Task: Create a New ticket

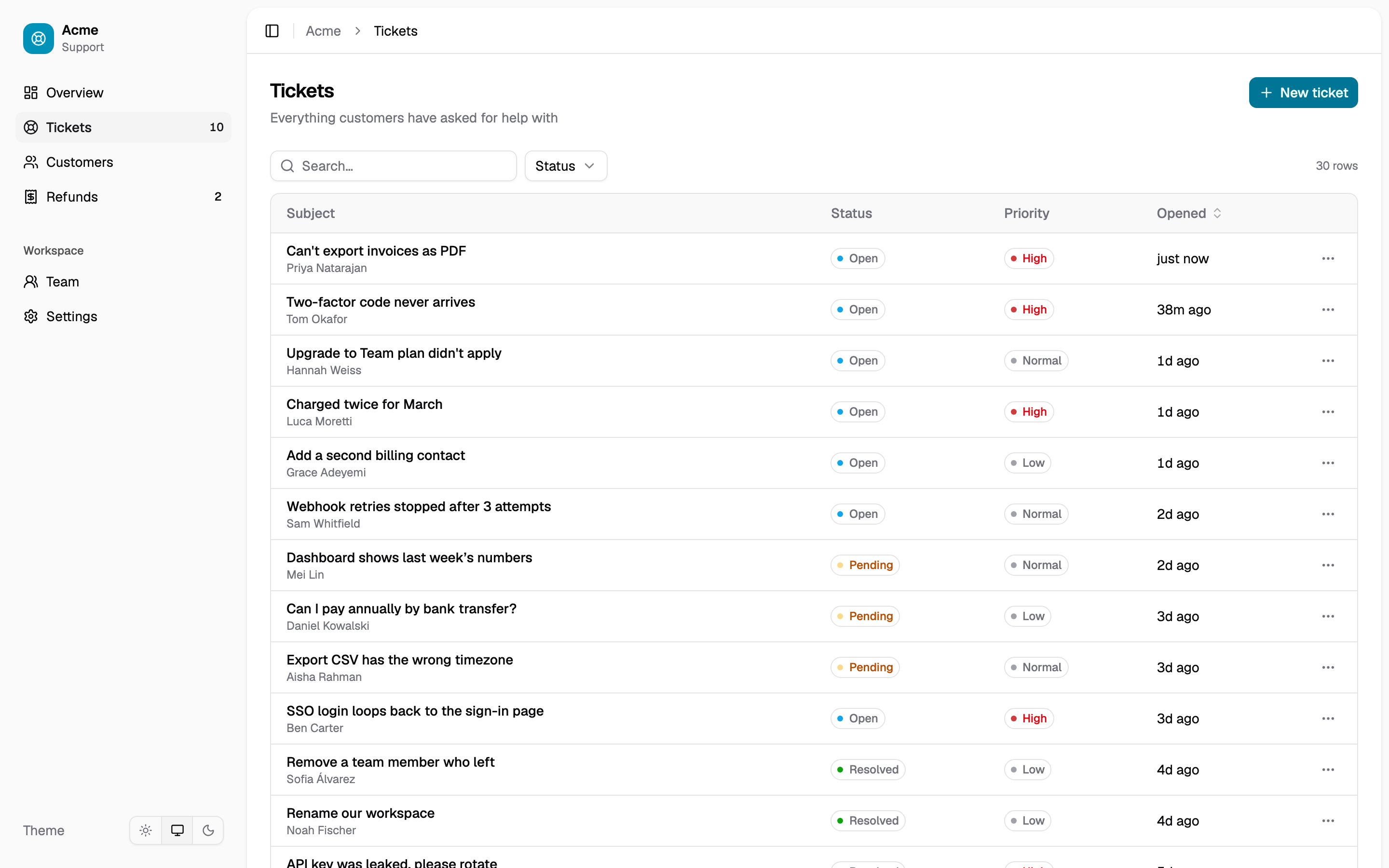Action: coord(1303,93)
